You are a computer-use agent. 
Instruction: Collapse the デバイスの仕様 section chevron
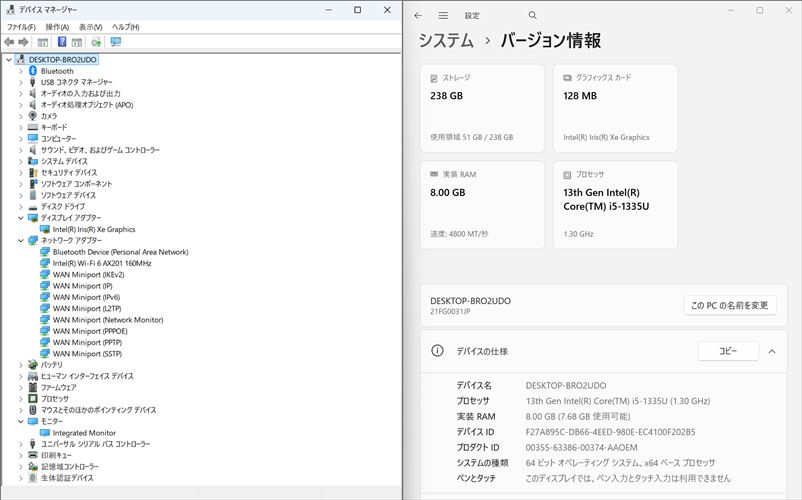772,351
